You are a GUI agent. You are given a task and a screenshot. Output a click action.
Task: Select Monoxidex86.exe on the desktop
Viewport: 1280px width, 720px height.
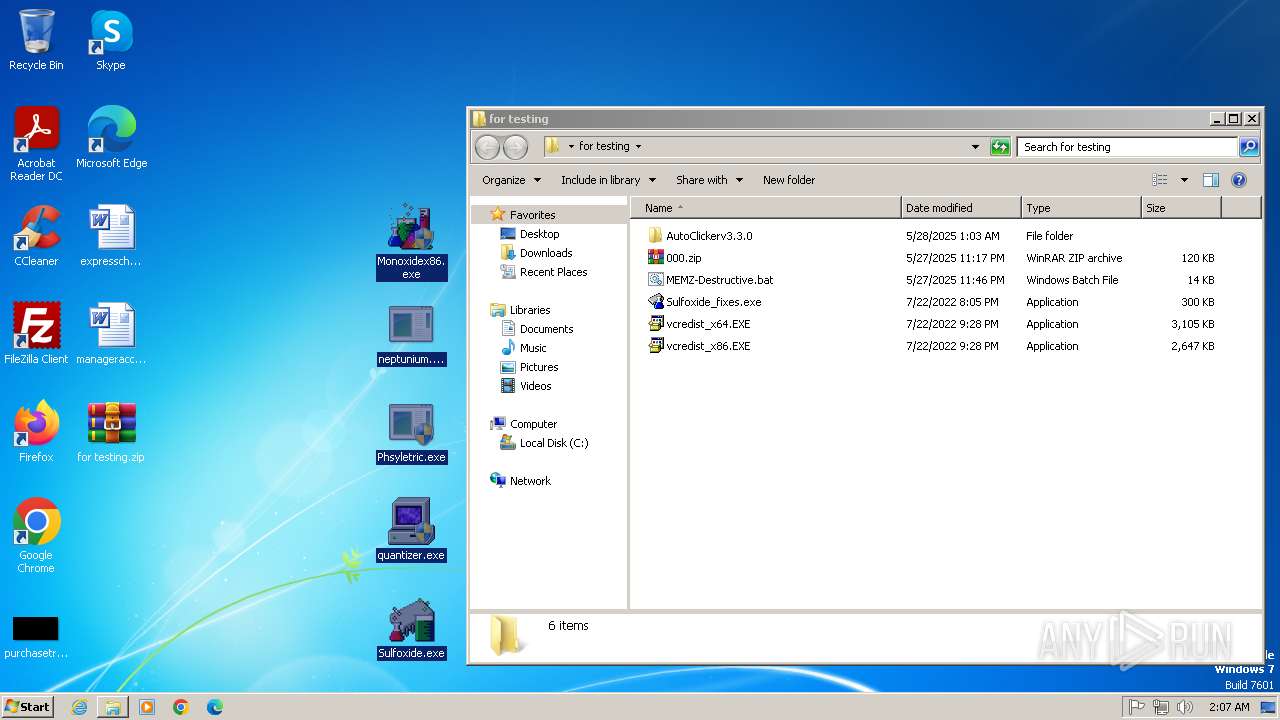tap(411, 242)
